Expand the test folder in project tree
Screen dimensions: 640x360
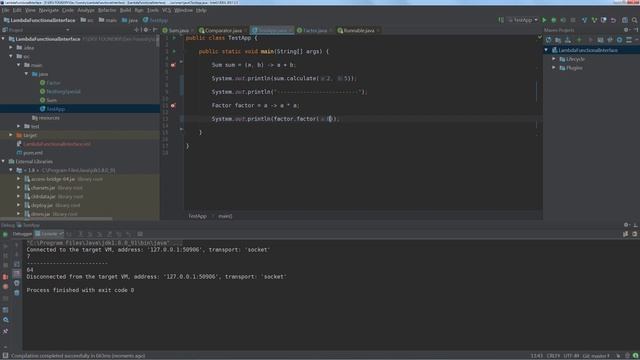pos(19,127)
